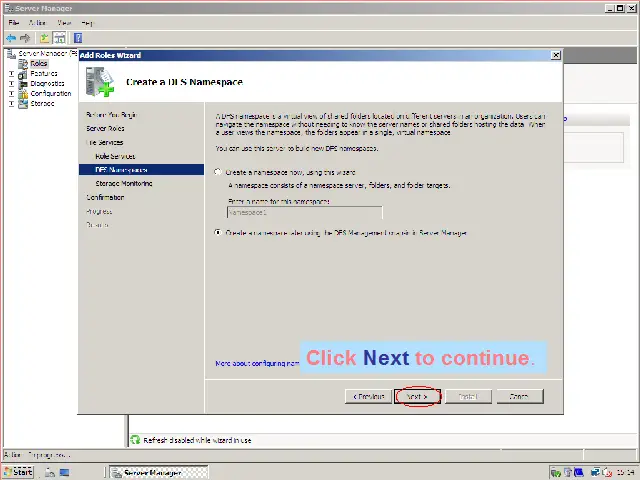Click the Server Manager taskbar button
Image resolution: width=640 pixels, height=480 pixels.
pyautogui.click(x=159, y=473)
